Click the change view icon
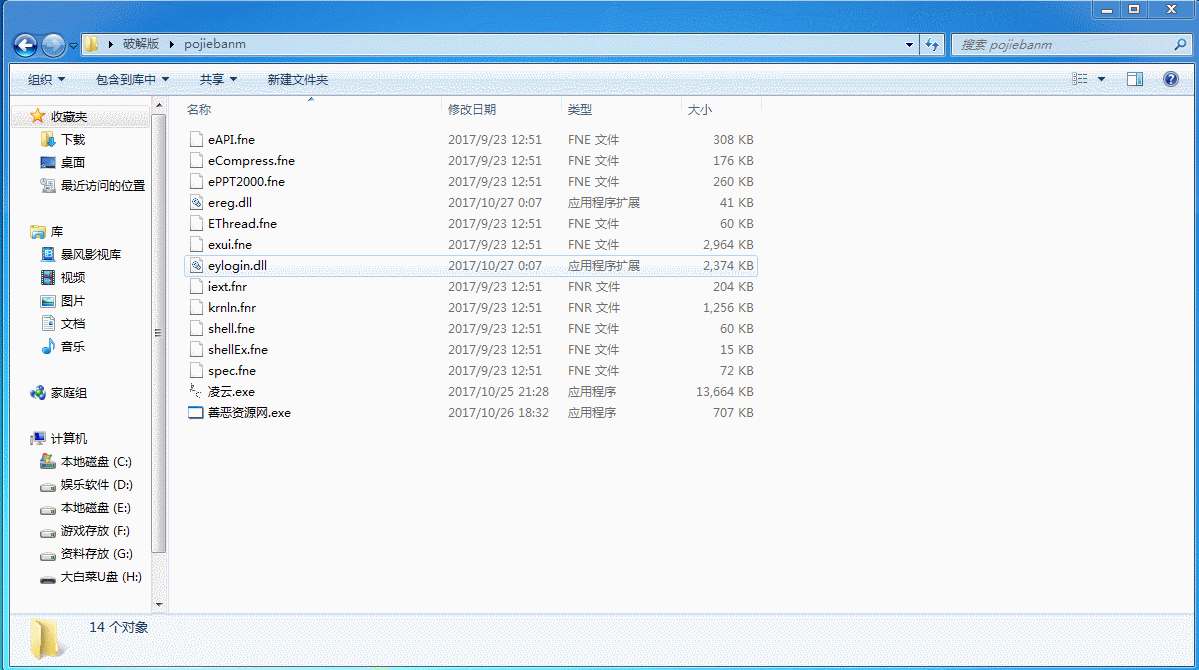 [1080, 79]
